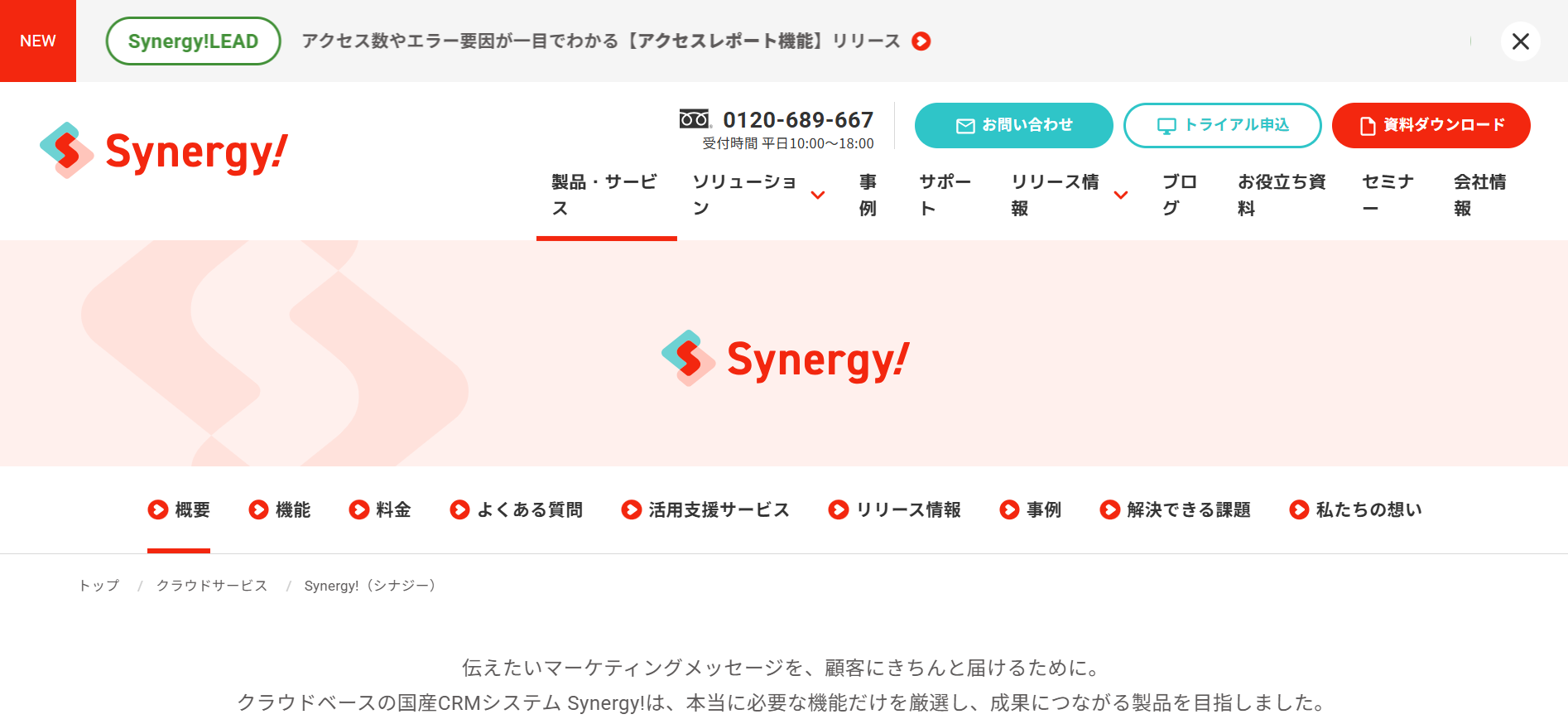Click the クラウドサービス breadcrumb link
Image resolution: width=1568 pixels, height=724 pixels.
(x=212, y=586)
